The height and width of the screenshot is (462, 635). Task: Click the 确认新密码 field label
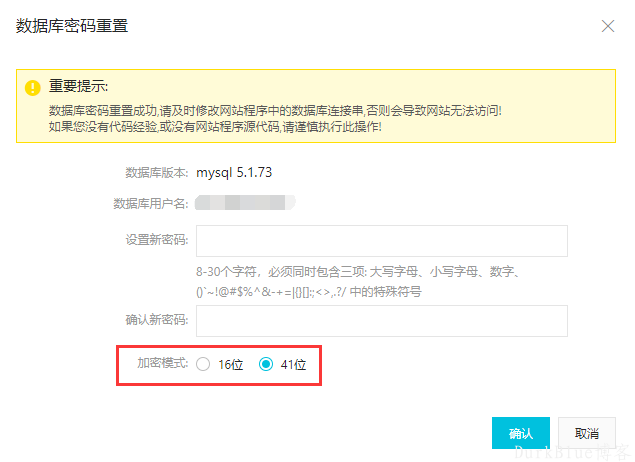pos(157,320)
